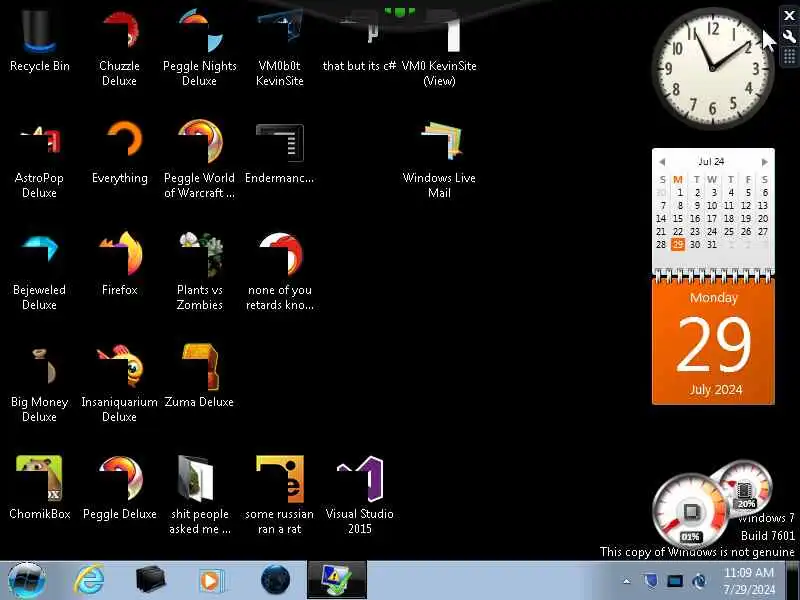Select the Visual Studio 2015 shortcut

(x=360, y=495)
